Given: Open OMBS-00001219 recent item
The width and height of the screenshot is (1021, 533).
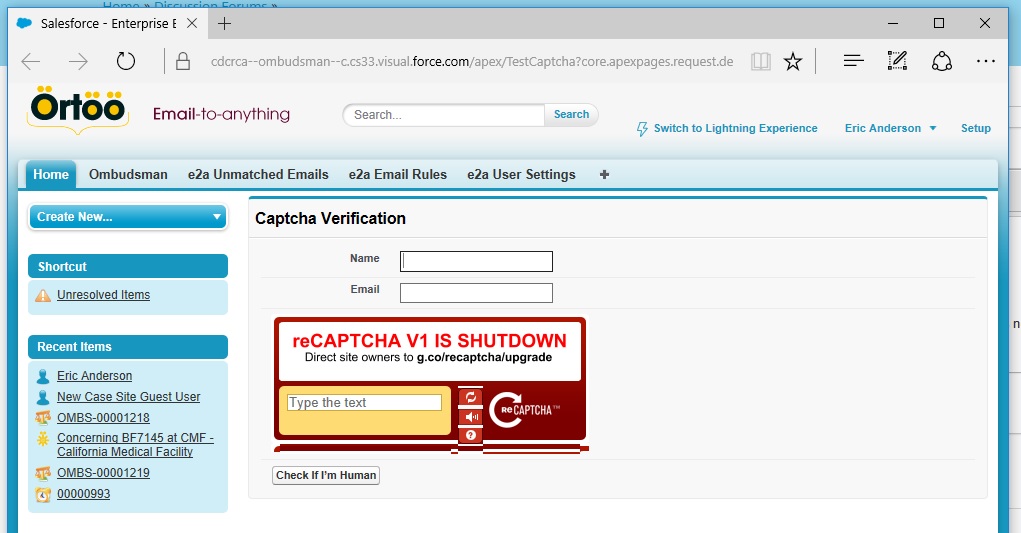Looking at the screenshot, I should point(103,473).
